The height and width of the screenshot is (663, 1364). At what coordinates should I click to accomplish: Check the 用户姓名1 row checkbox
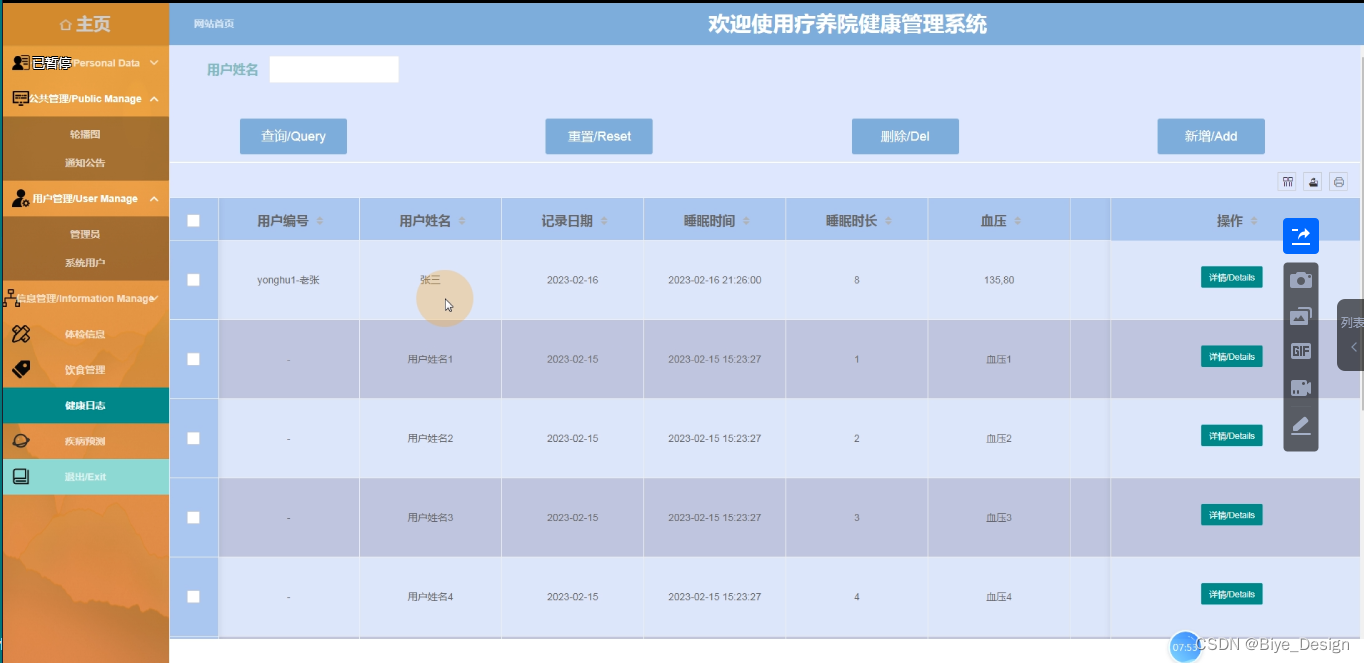(193, 359)
